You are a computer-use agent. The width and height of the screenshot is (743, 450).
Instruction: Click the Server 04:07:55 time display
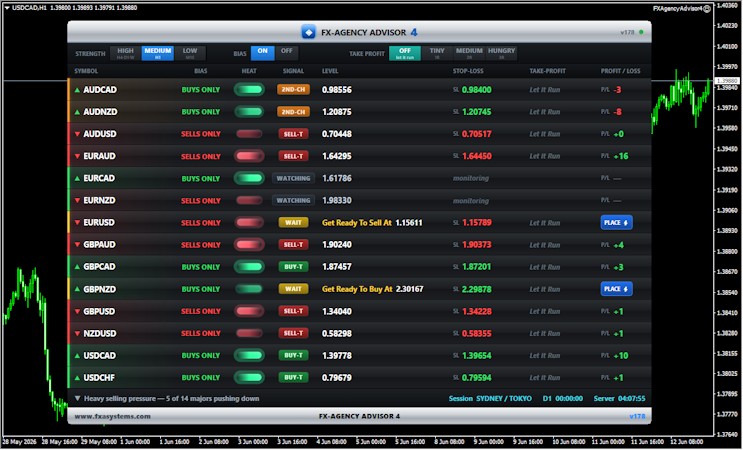[619, 398]
